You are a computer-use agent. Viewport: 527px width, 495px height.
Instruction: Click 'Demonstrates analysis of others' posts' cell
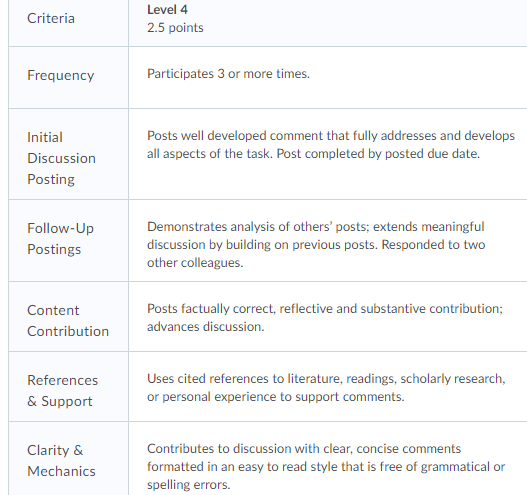[316, 244]
